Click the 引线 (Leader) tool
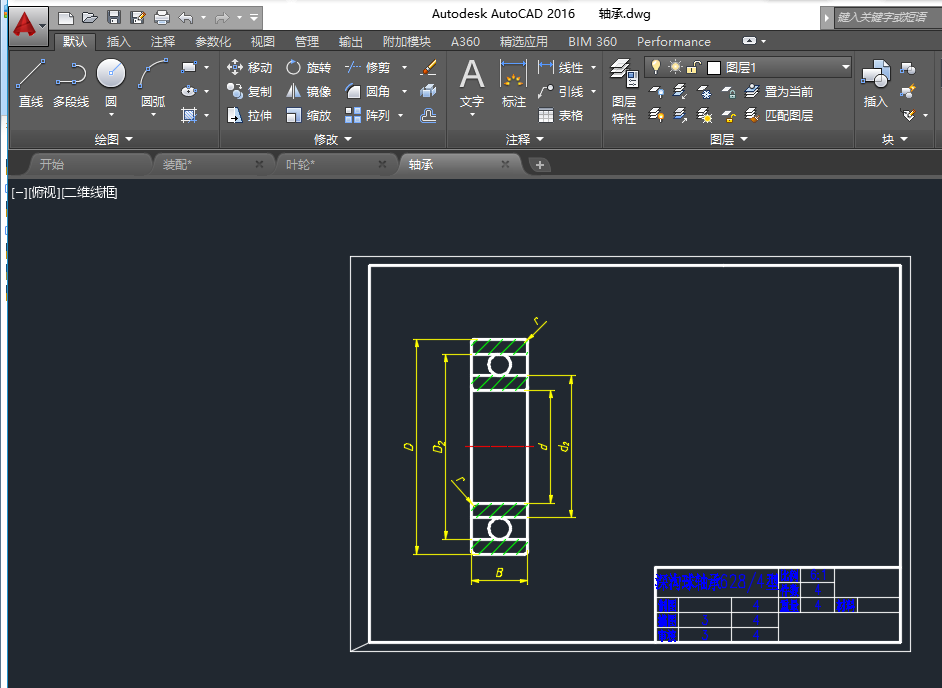This screenshot has height=688, width=942. pyautogui.click(x=561, y=91)
